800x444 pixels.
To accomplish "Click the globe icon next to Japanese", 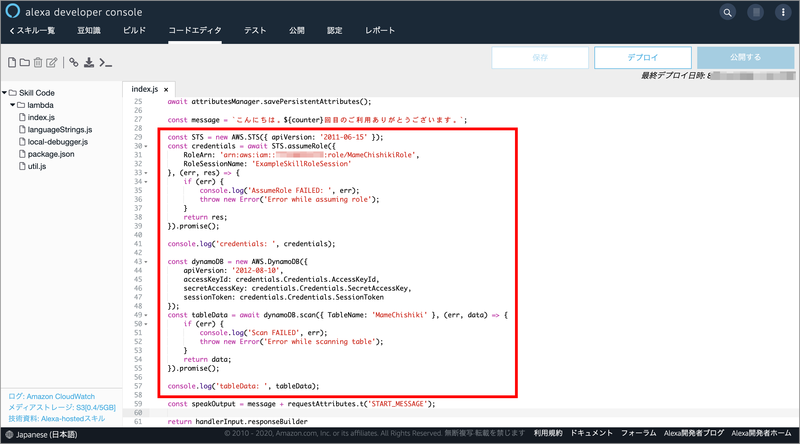I will click(9, 435).
